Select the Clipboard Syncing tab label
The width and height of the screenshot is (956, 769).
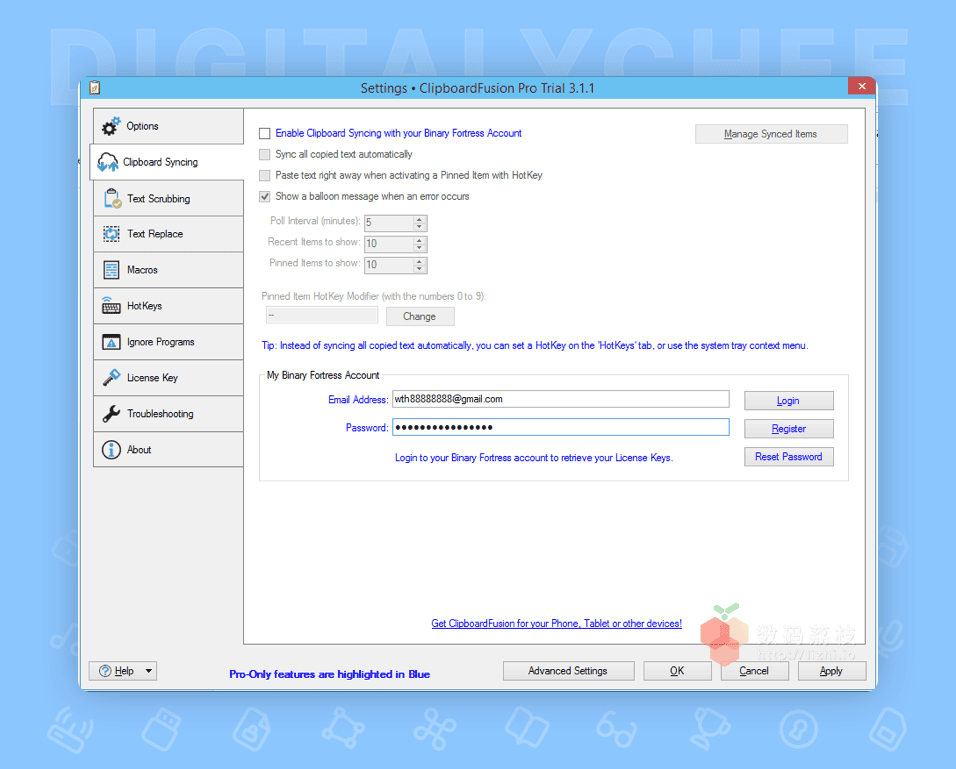pyautogui.click(x=160, y=162)
